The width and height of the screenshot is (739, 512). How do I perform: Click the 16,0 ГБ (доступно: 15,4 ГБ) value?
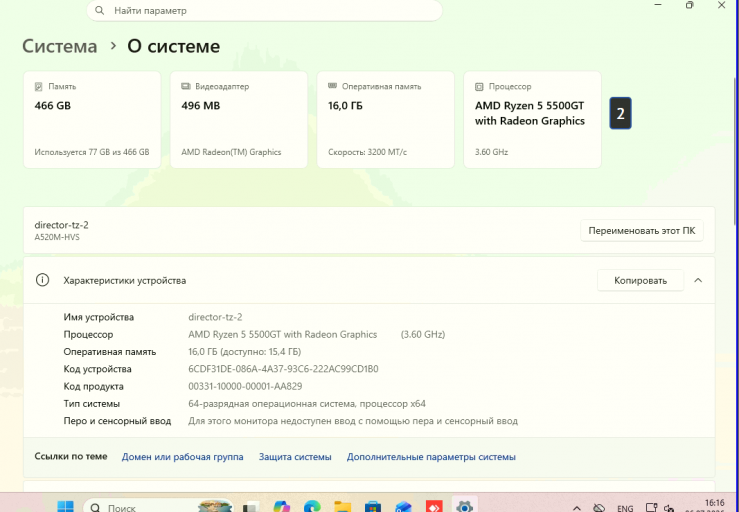click(245, 352)
